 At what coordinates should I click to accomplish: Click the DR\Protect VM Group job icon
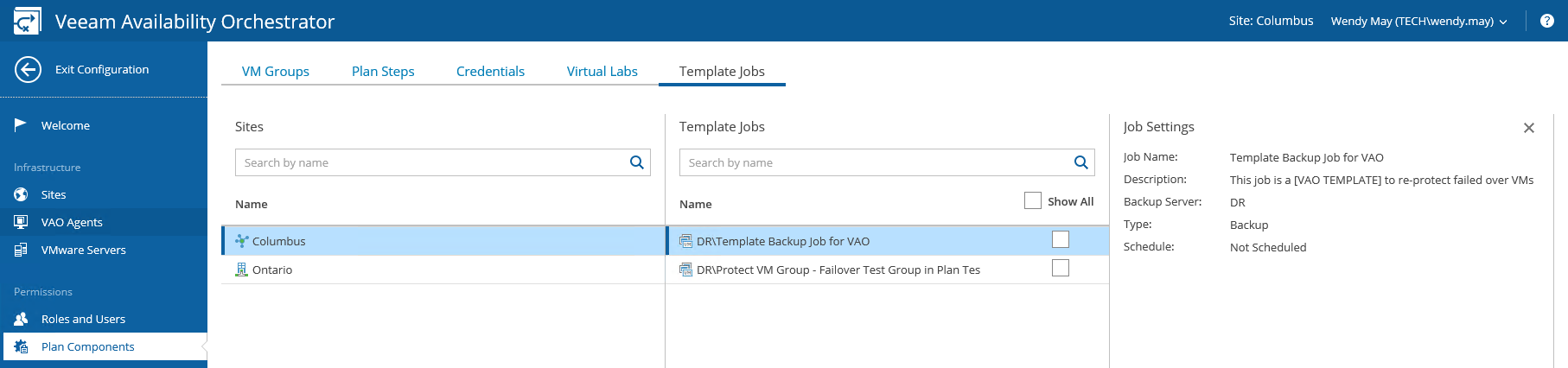pyautogui.click(x=686, y=270)
